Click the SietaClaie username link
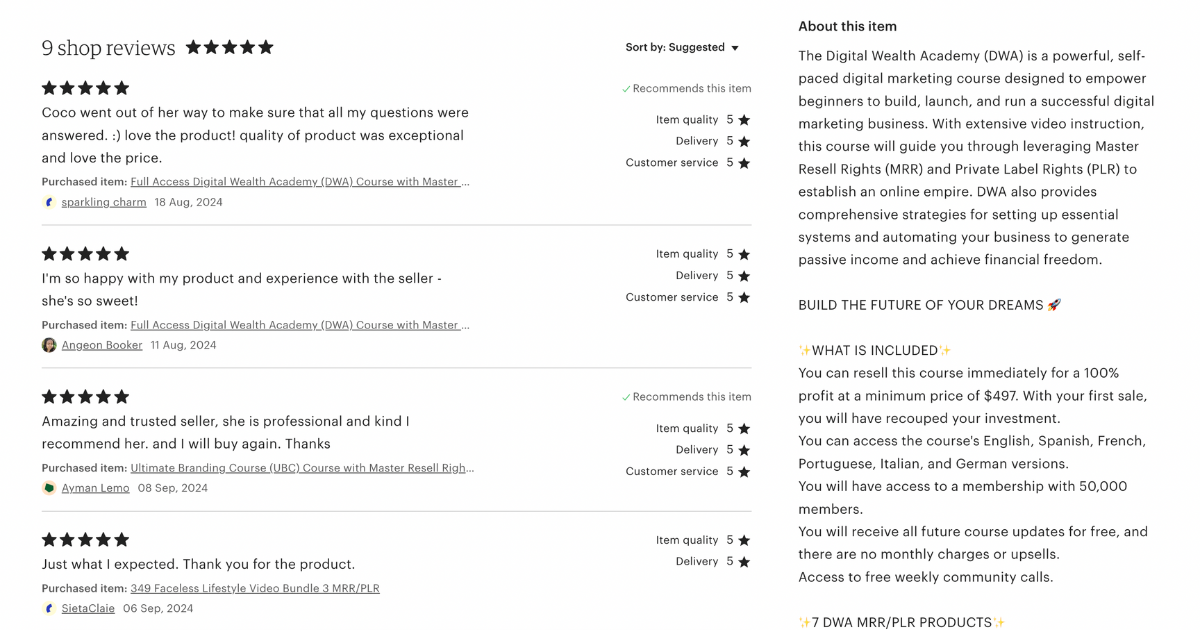This screenshot has height=630, width=1200. tap(88, 608)
